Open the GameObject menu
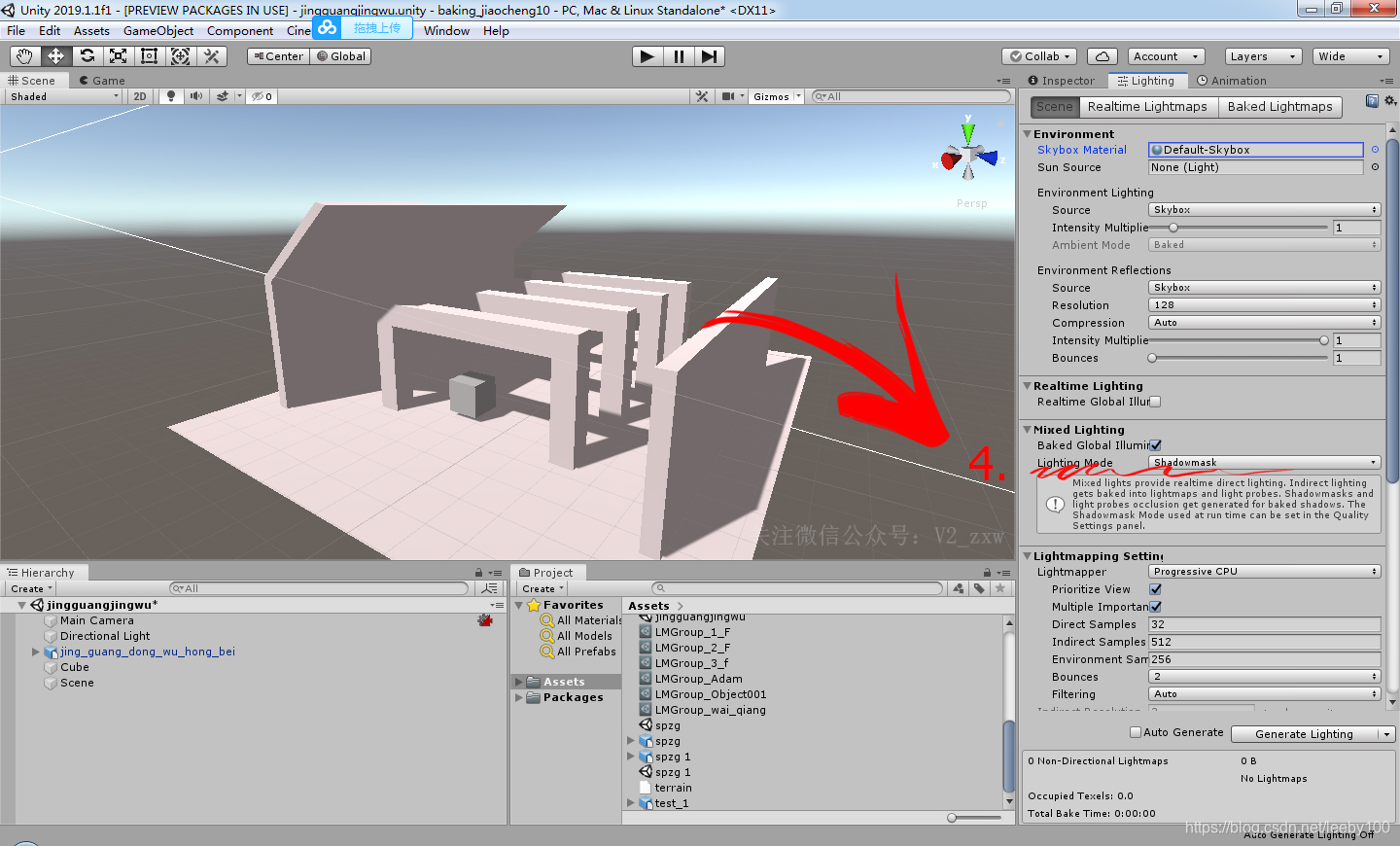The image size is (1400, 846). coord(158,31)
